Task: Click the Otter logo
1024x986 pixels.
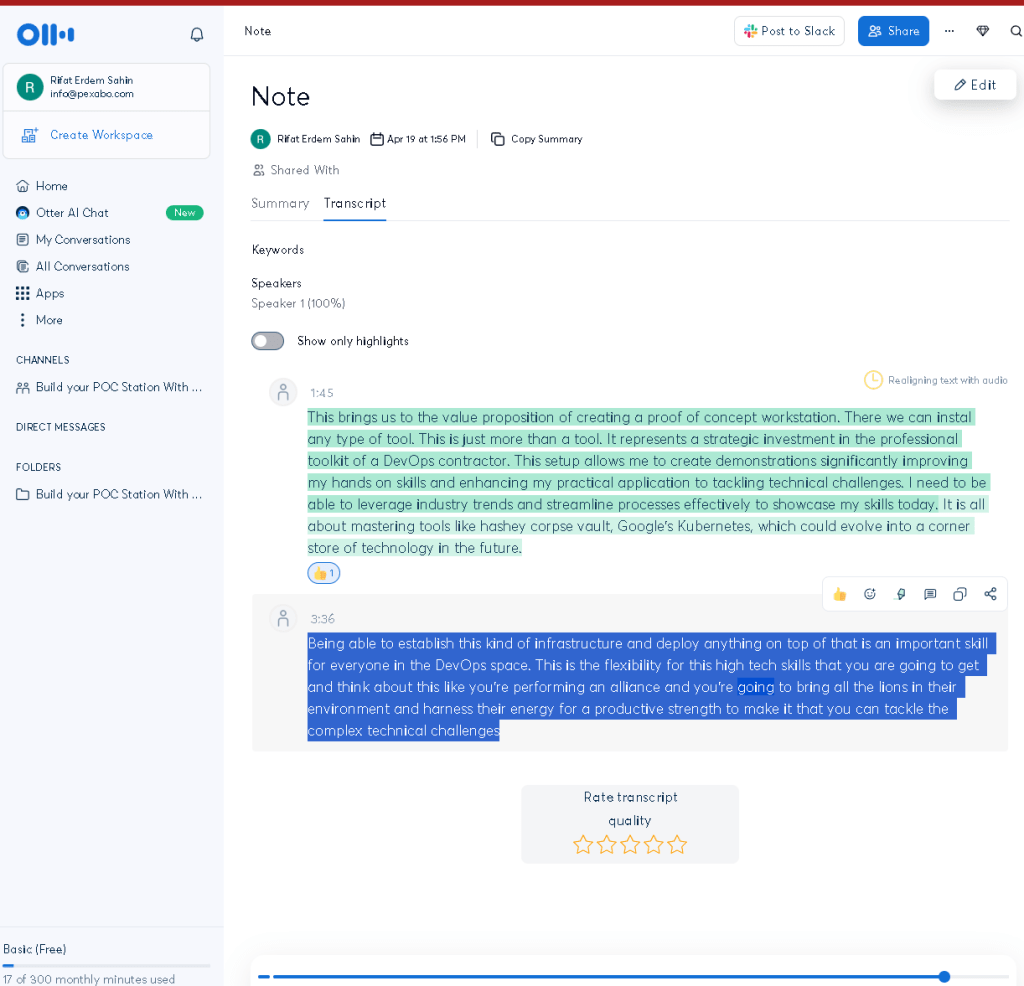Action: point(45,35)
